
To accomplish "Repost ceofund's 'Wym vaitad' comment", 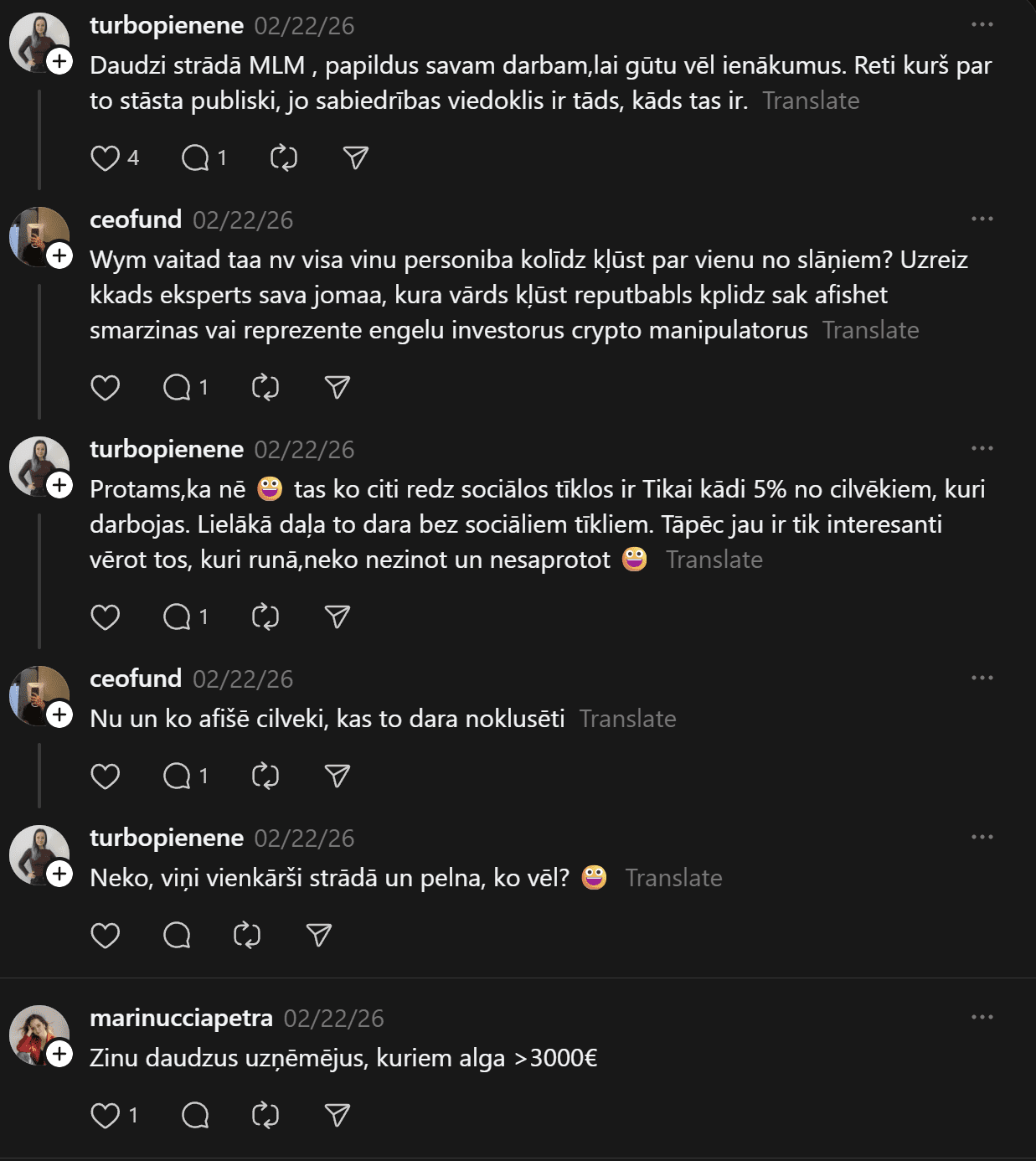I will 265,388.
